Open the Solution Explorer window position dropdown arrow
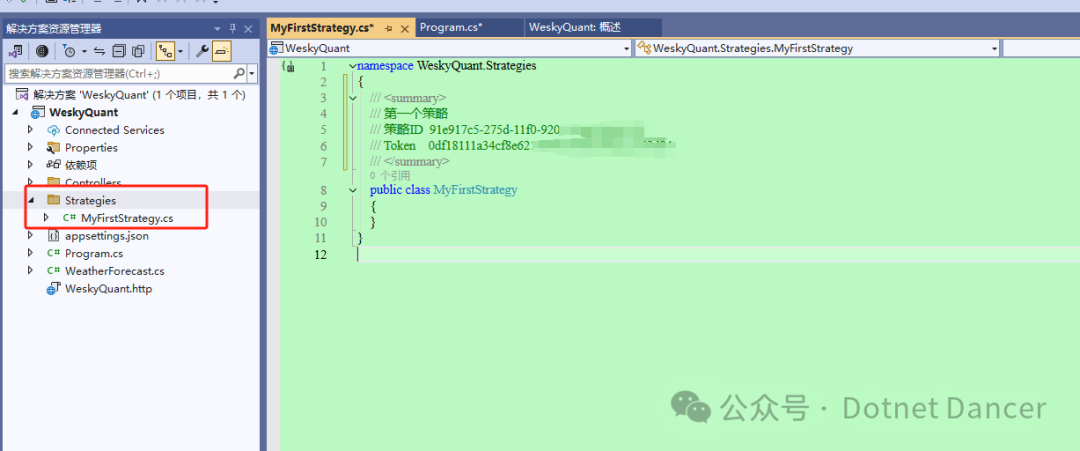This screenshot has width=1080, height=451. 217,28
